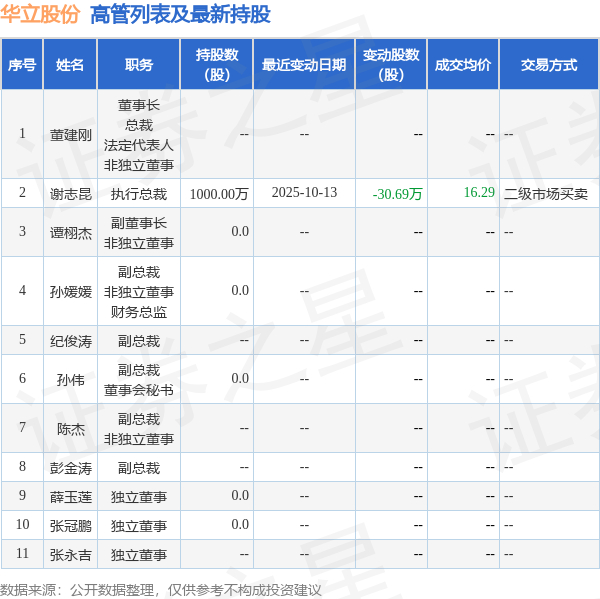This screenshot has height=599, width=600.
Task: Click the 高管列表及最新持股 heading
Action: pos(180,15)
